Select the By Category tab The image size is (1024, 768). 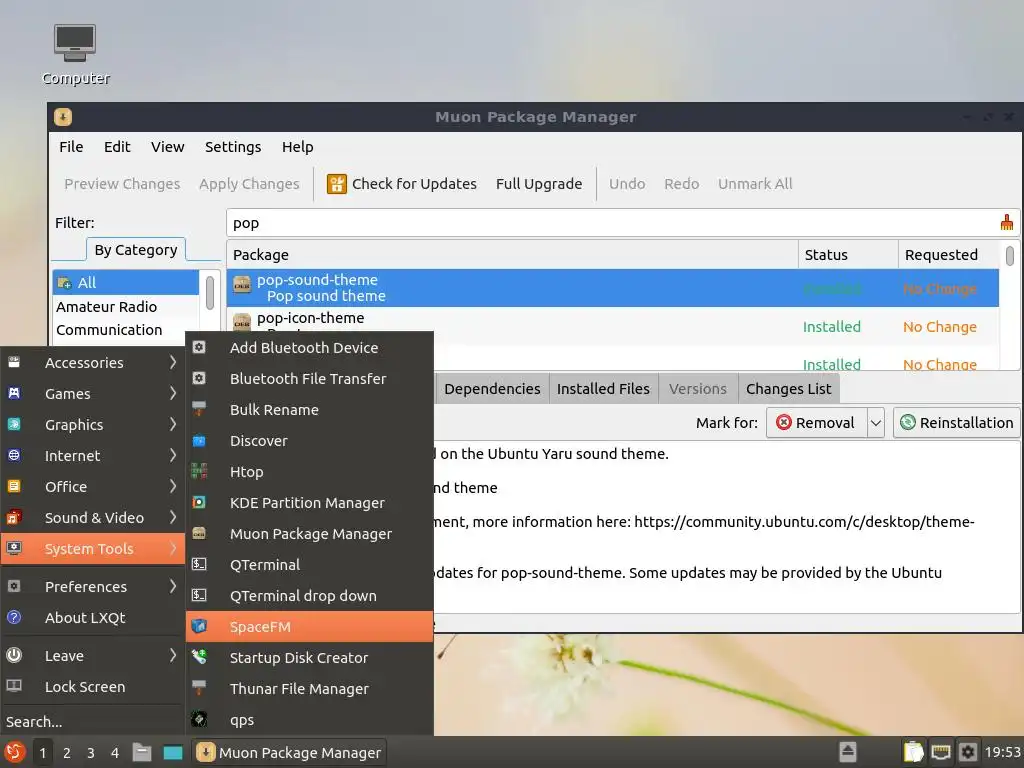tap(136, 250)
